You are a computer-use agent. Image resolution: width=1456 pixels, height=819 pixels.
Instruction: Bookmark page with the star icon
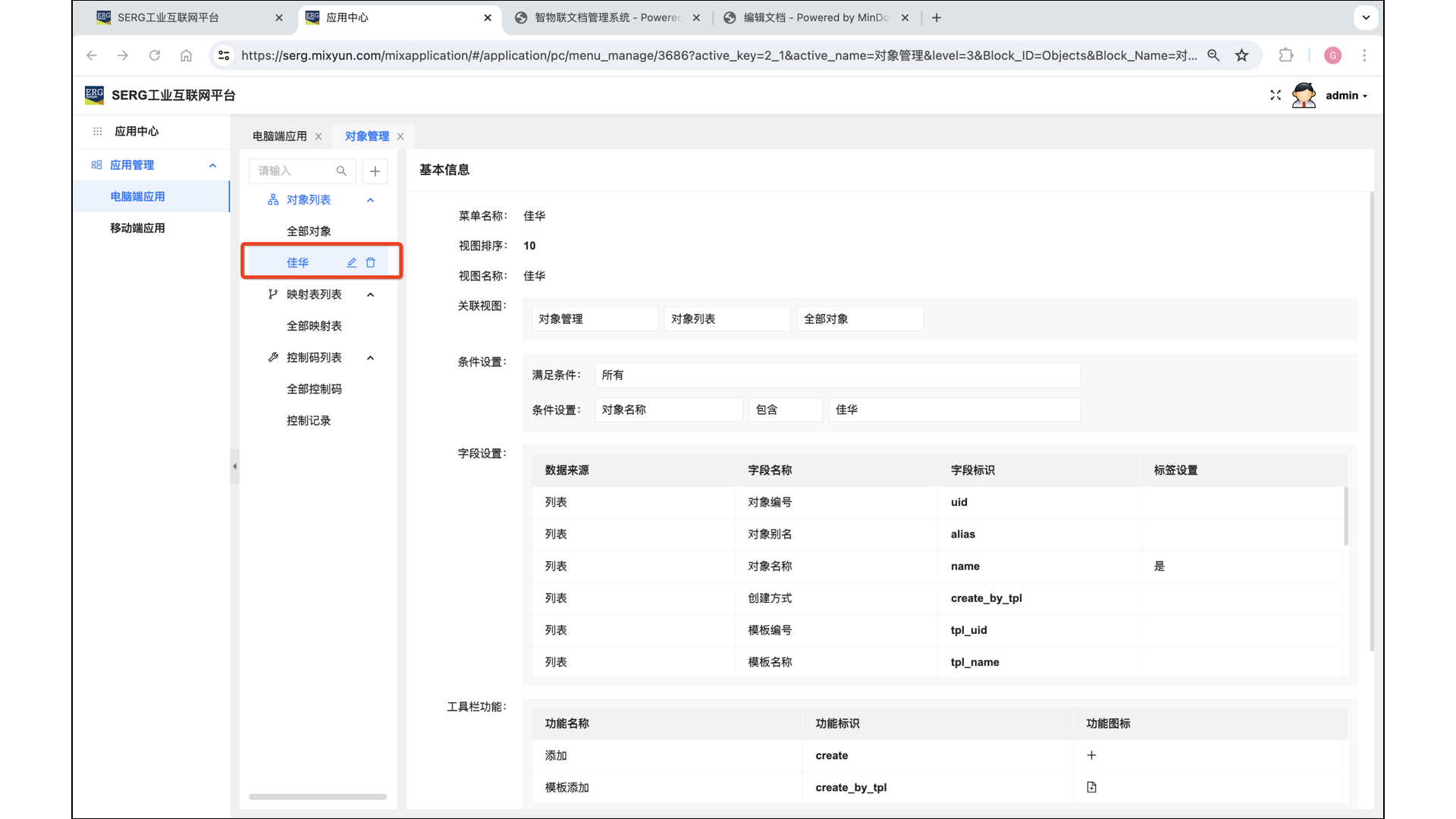1241,55
